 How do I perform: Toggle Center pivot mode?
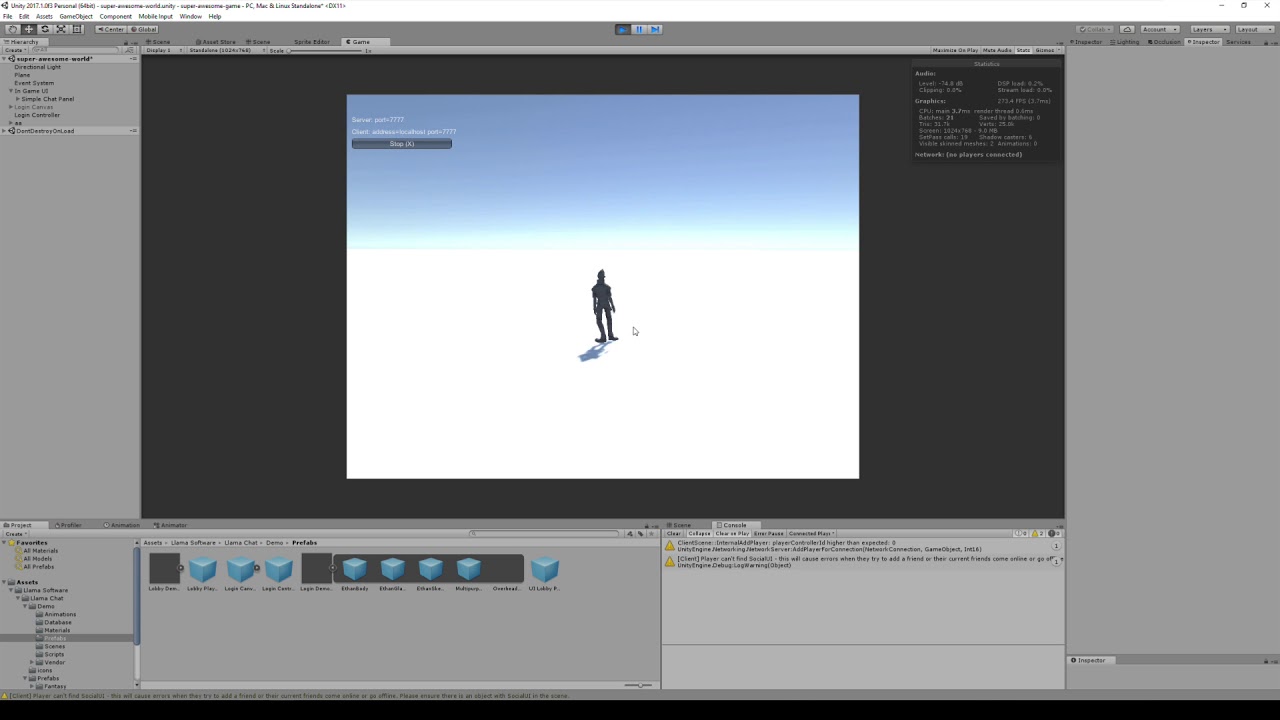point(111,29)
